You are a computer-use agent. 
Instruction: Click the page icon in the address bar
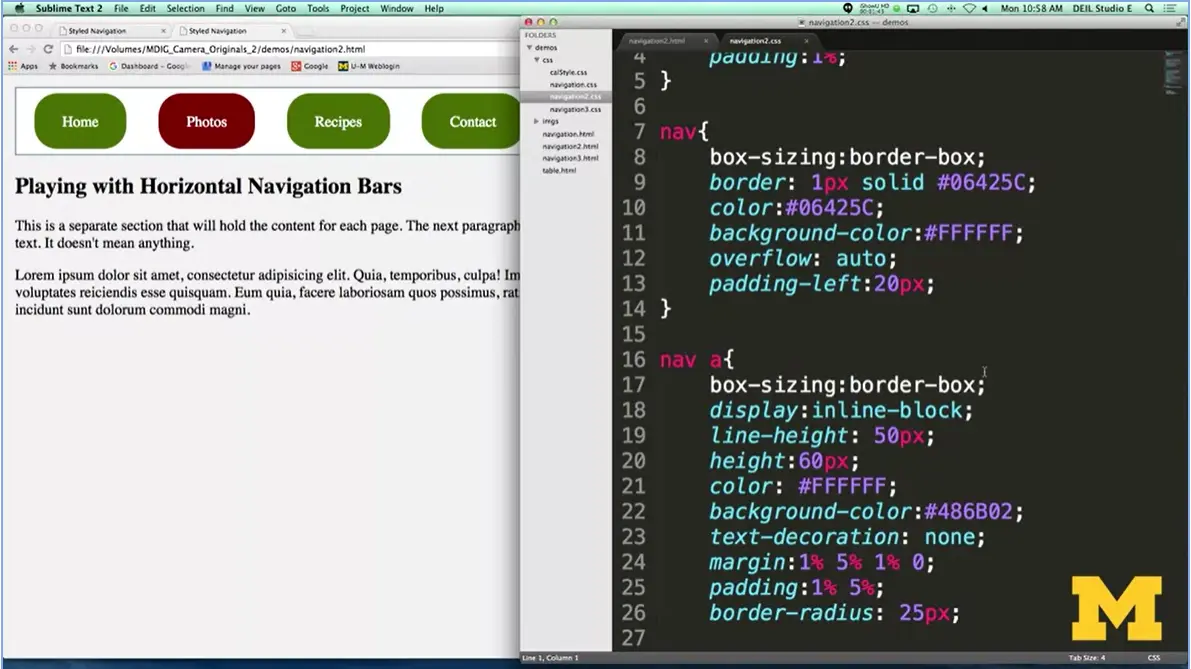pos(66,48)
